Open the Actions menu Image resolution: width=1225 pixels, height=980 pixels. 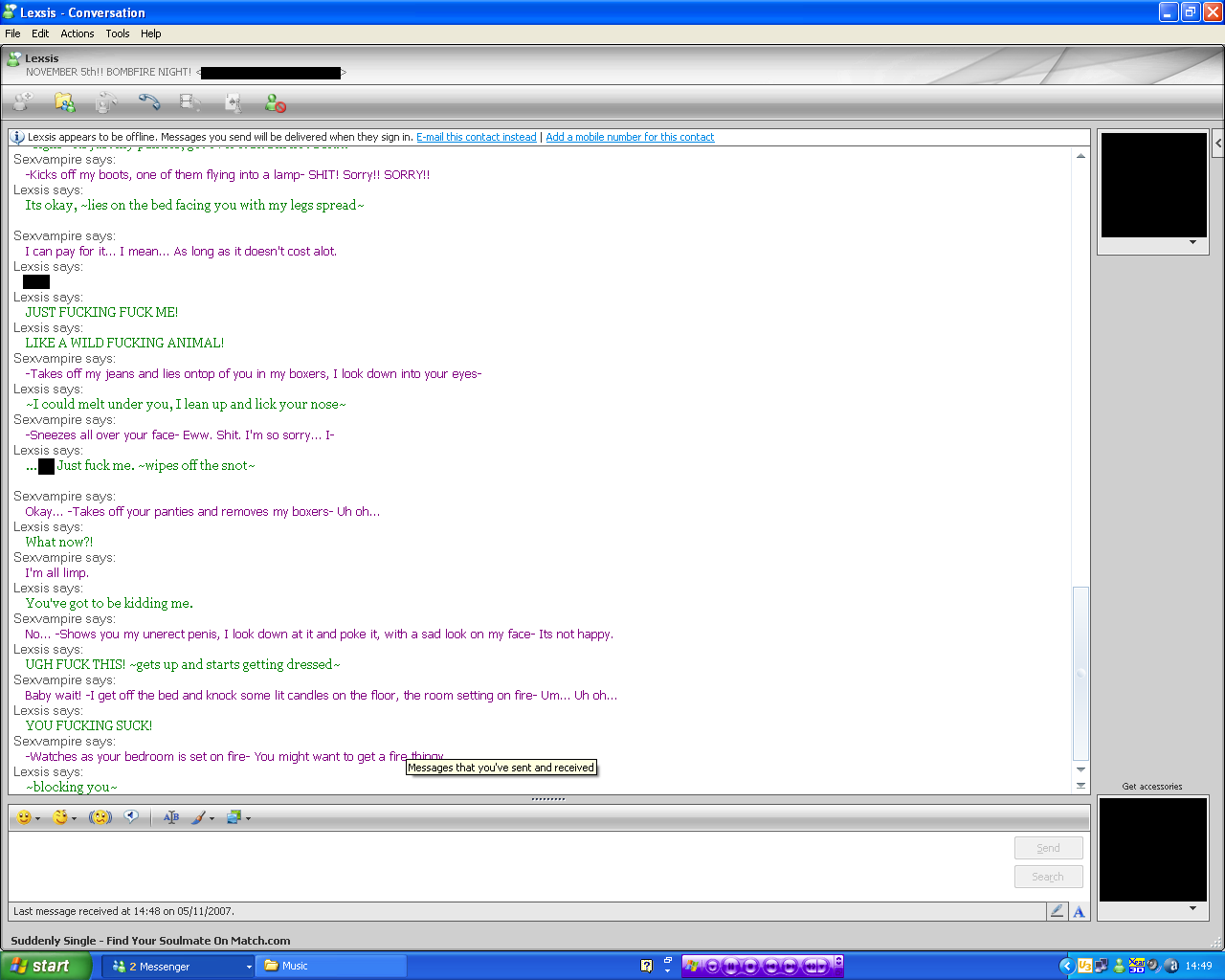tap(78, 33)
